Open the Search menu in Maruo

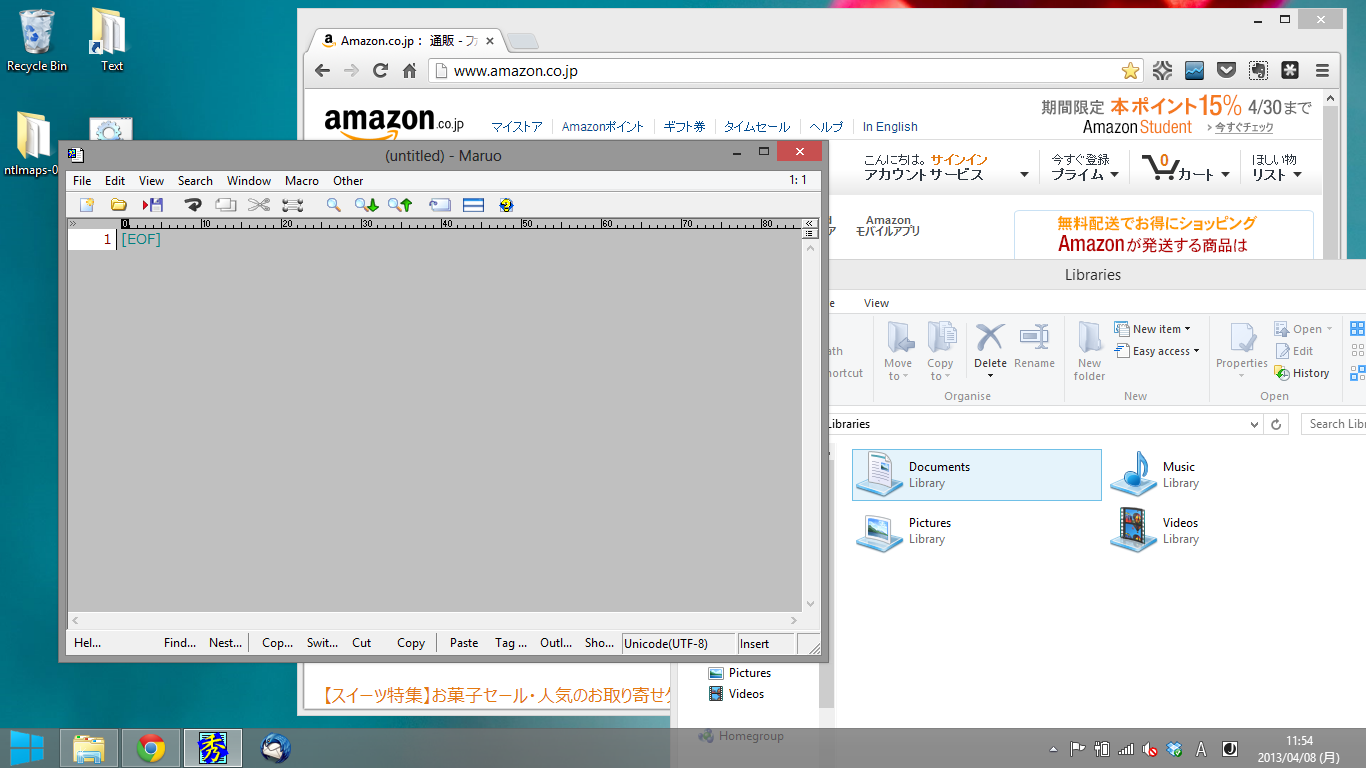pos(195,181)
